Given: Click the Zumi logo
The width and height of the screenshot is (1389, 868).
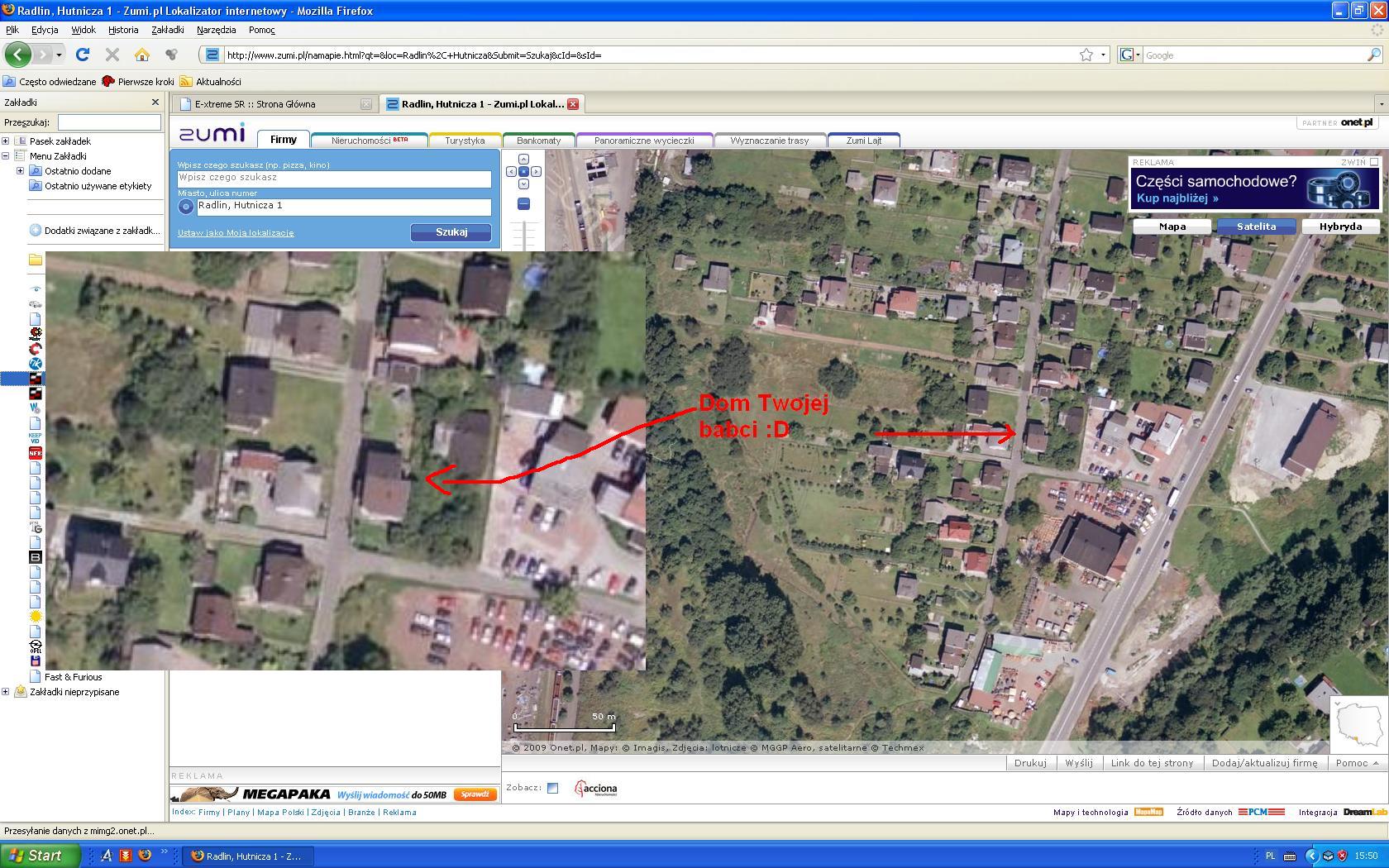Looking at the screenshot, I should click(x=212, y=133).
